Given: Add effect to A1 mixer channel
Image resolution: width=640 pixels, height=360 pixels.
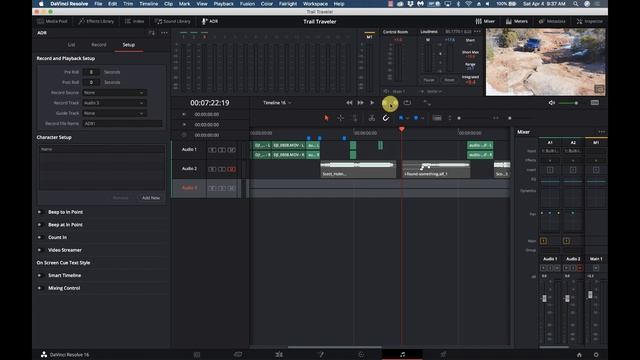Looking at the screenshot, I should [550, 160].
